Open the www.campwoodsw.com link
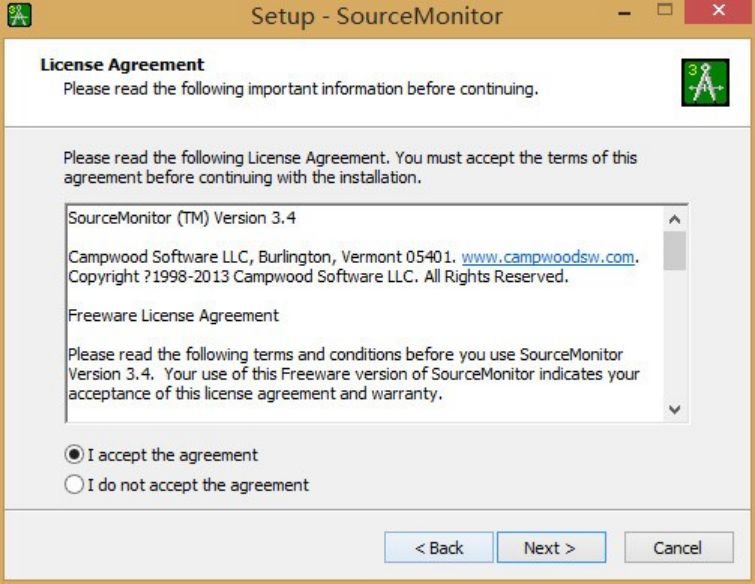This screenshot has height=584, width=755. tap(548, 257)
